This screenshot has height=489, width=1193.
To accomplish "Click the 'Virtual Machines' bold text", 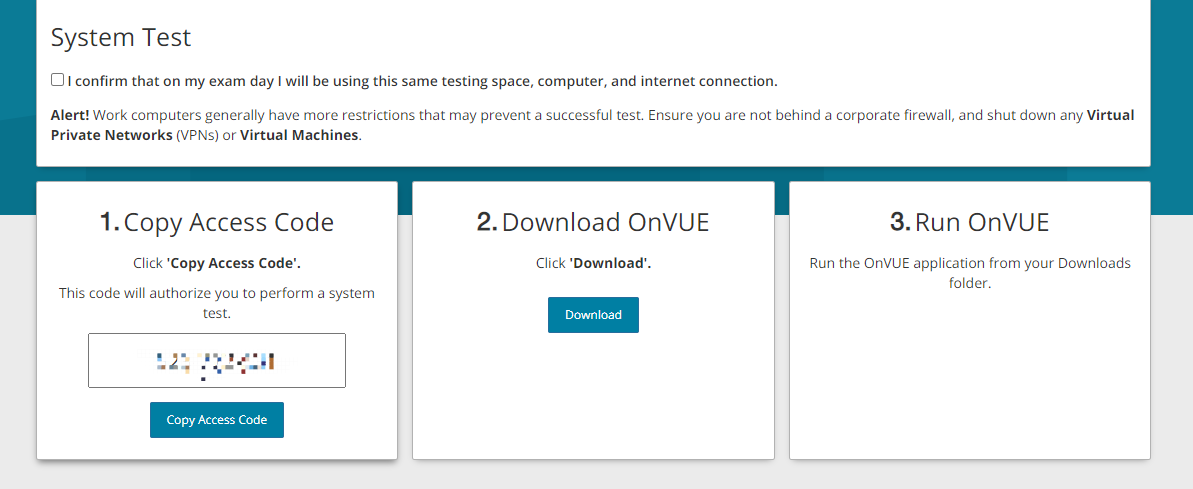I will (x=299, y=135).
